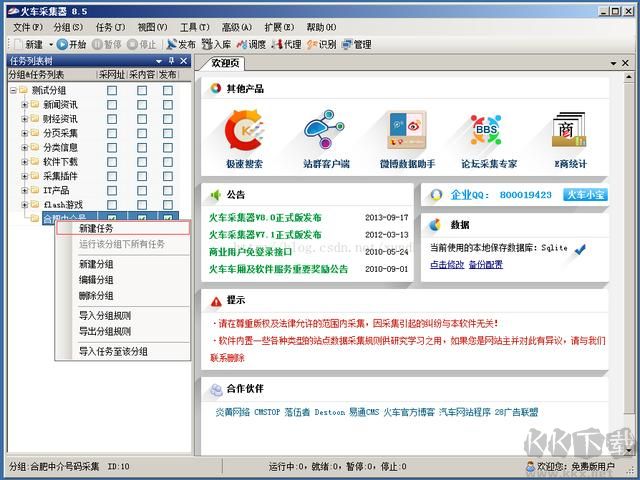Click the 公告 speaker icon
The width and height of the screenshot is (640, 480).
(x=216, y=195)
